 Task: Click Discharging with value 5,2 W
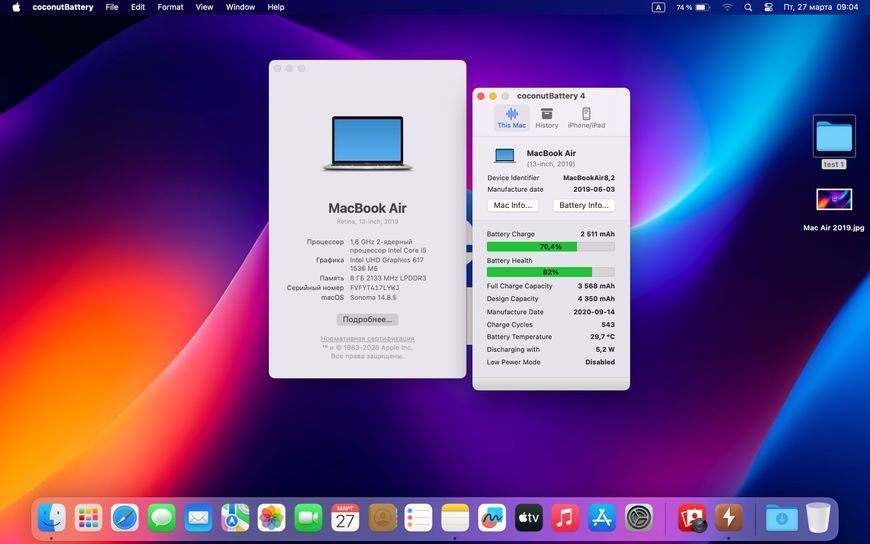[605, 349]
